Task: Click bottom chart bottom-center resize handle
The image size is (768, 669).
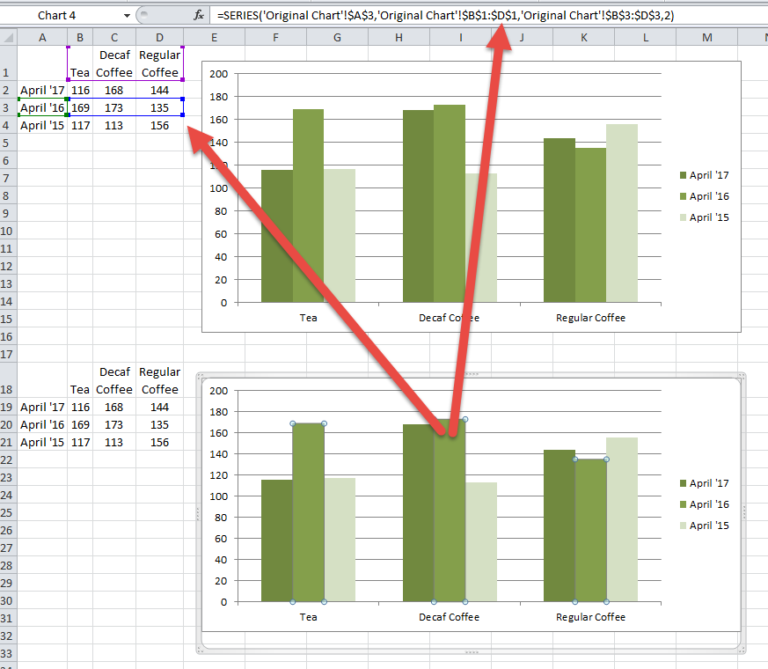Action: point(471,652)
